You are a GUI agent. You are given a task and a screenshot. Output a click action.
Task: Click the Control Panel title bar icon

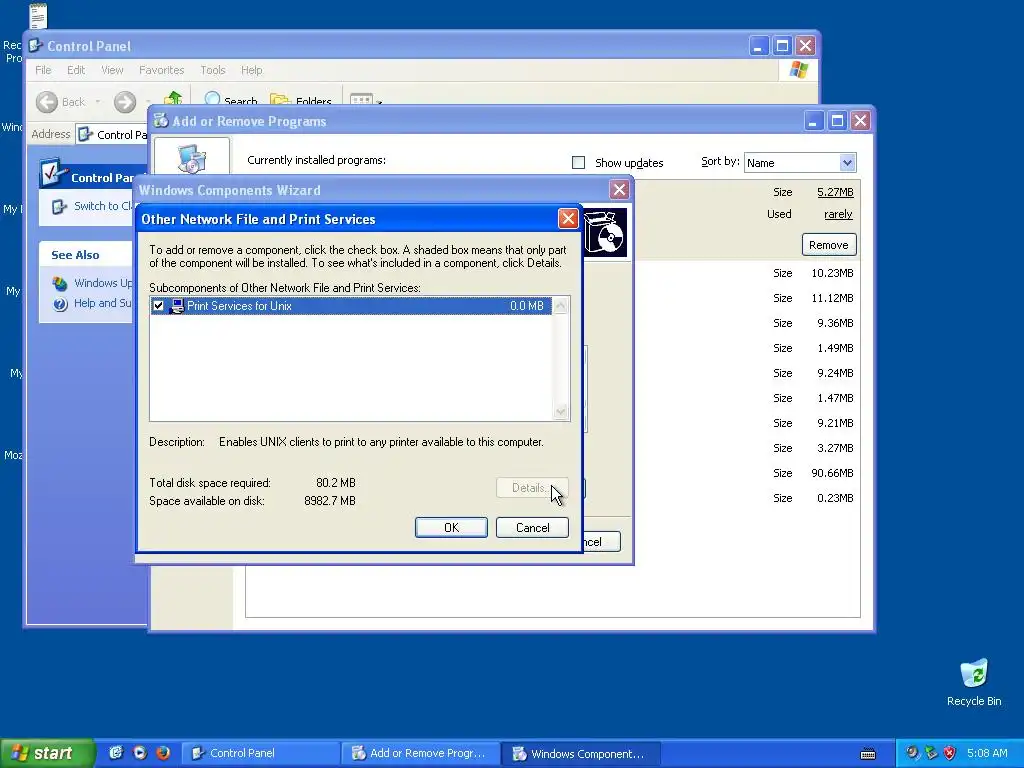[36, 46]
